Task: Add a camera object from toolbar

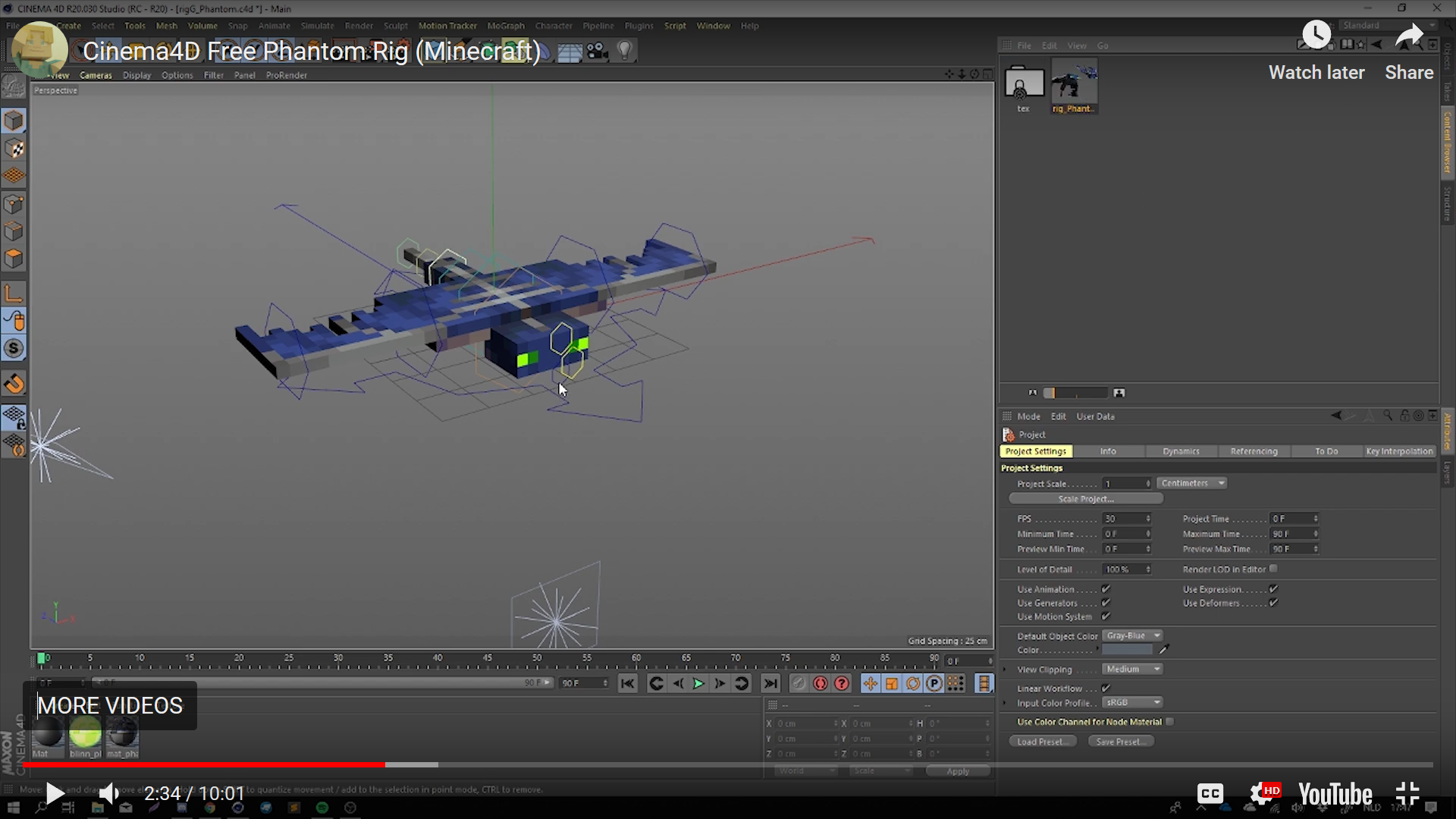Action: (598, 51)
